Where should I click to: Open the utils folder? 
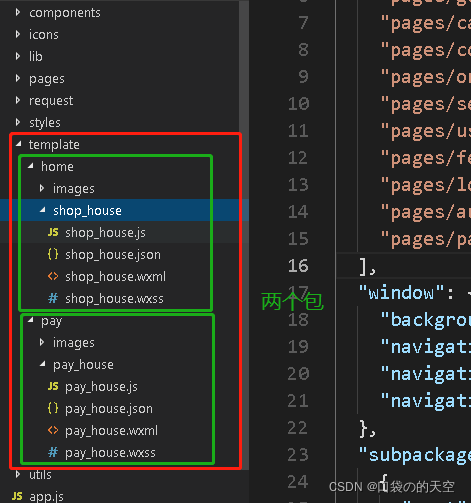(40, 475)
